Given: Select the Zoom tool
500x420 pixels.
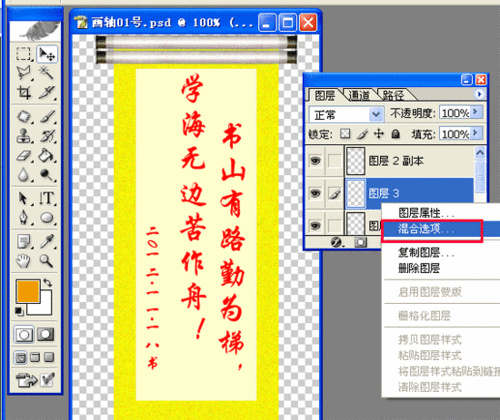Looking at the screenshot, I should pos(46,261).
